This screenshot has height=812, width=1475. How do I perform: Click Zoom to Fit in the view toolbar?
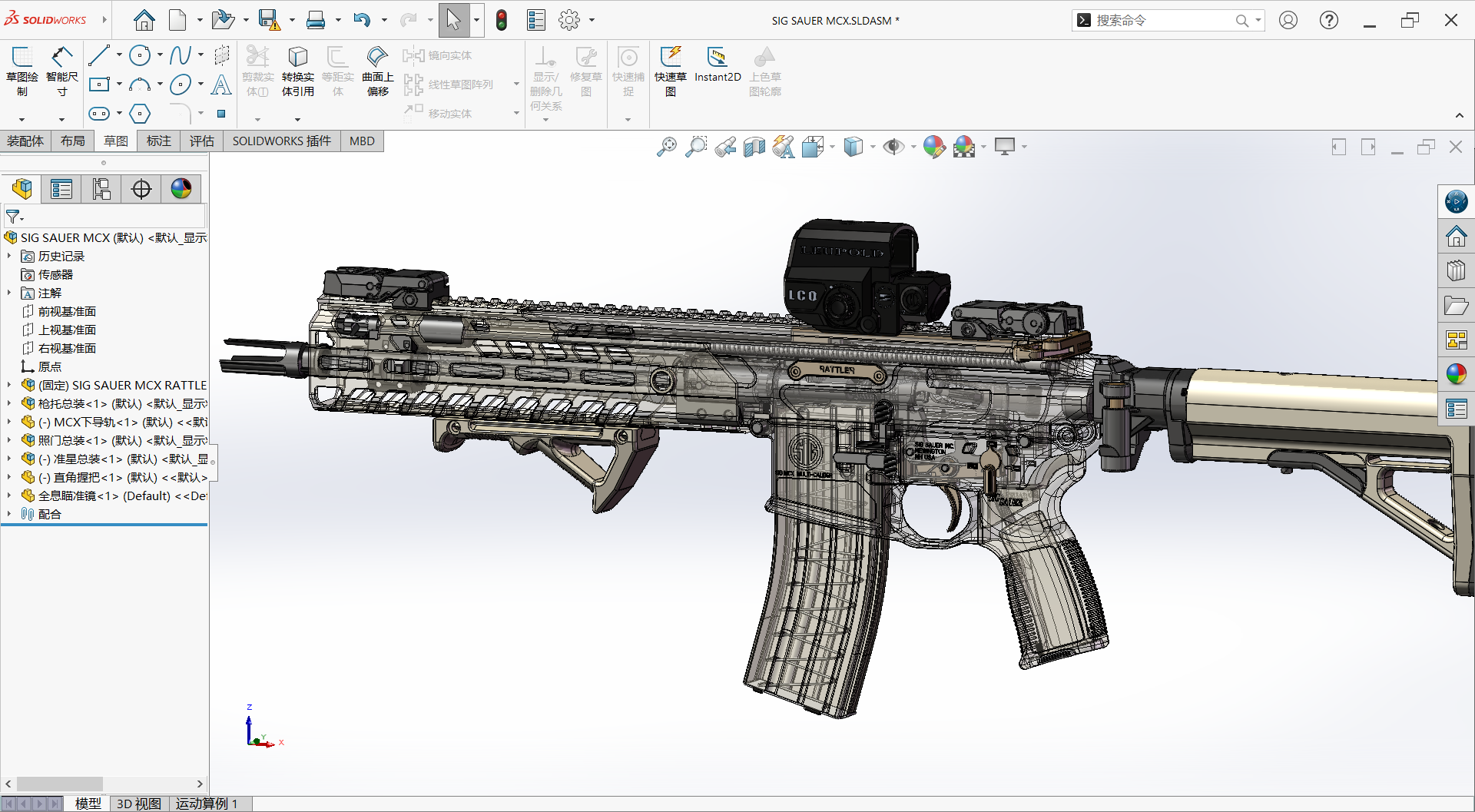(667, 146)
